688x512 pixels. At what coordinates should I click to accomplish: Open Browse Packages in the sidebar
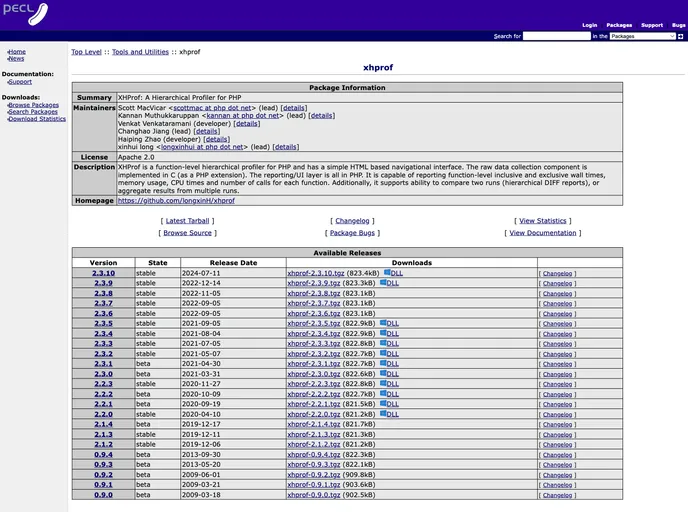[x=33, y=105]
